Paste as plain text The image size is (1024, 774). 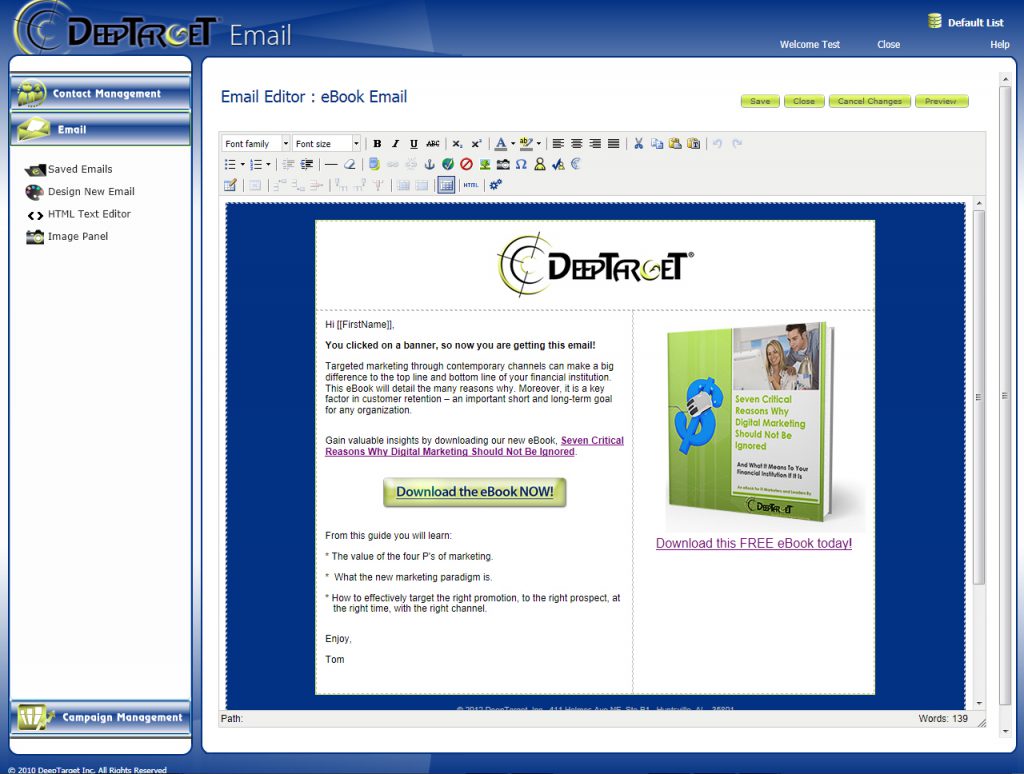694,144
